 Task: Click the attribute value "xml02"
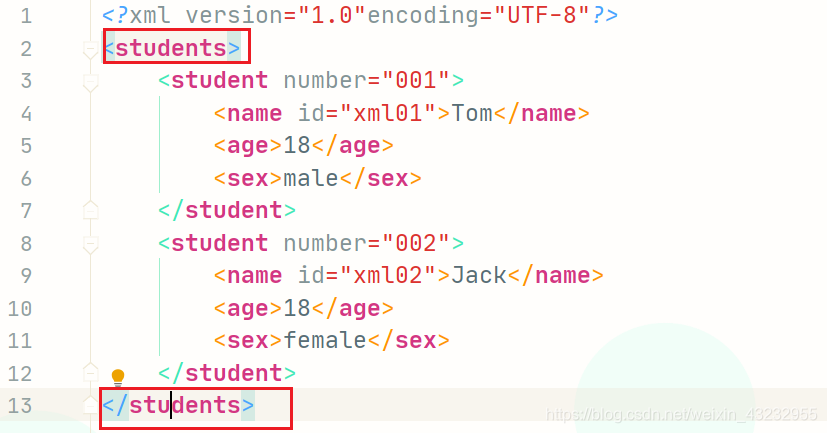pos(388,275)
